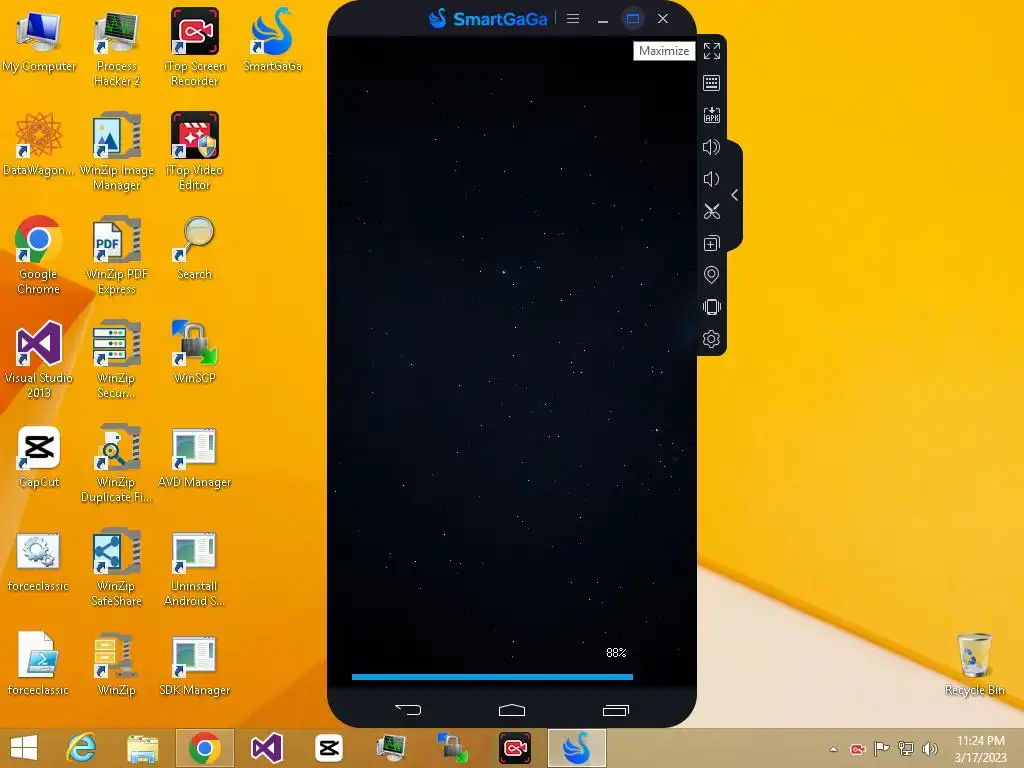Select Uninstall Android S... desktop icon
The height and width of the screenshot is (768, 1024).
(x=195, y=567)
